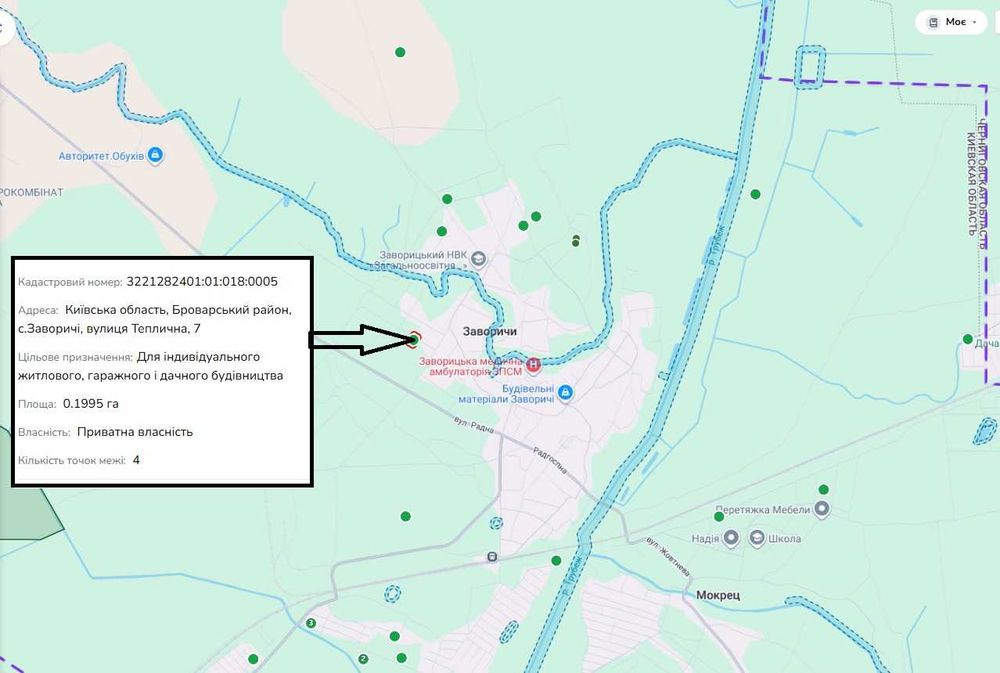Open the cluster marker numbered 3
Screen dimensions: 1000x673
[311, 623]
